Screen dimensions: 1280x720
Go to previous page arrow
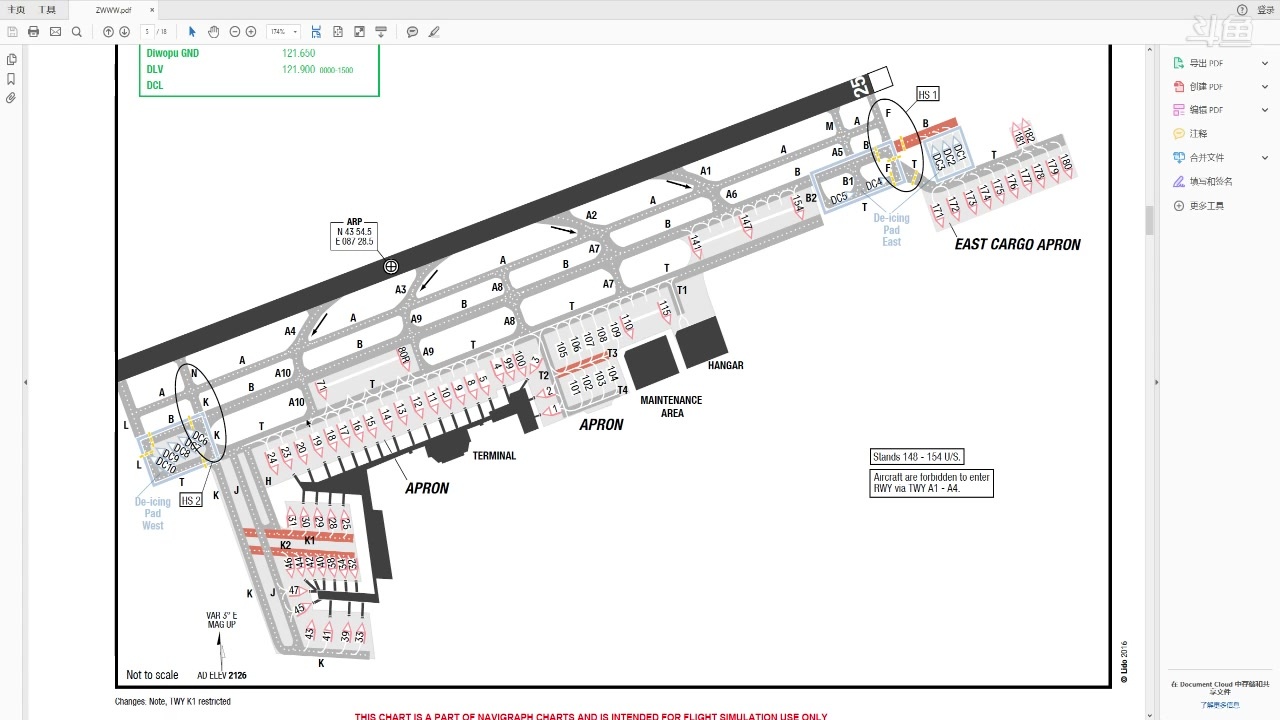(x=108, y=32)
